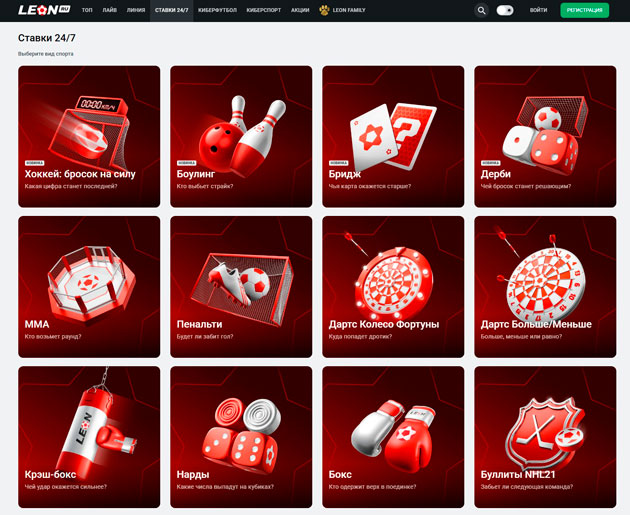This screenshot has height=515, width=630.
Task: Click the checkers and dice Нарды icon
Action: point(241,435)
